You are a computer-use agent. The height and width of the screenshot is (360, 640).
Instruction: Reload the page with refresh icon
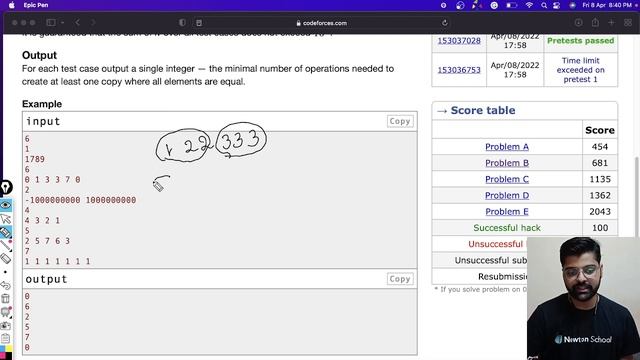(444, 23)
